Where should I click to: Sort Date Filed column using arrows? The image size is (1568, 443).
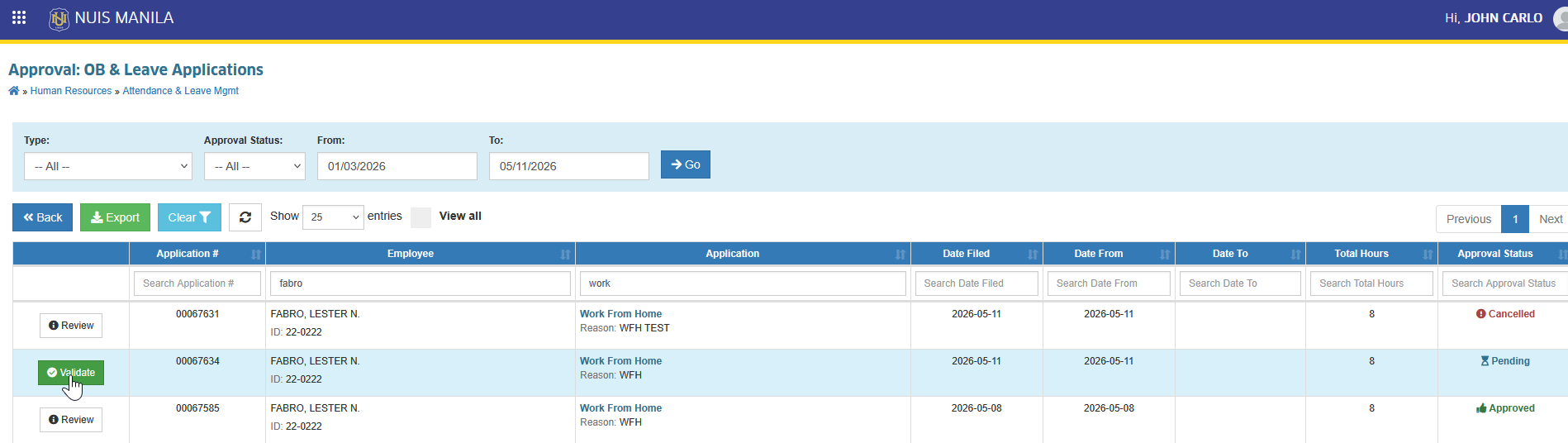(x=1033, y=255)
